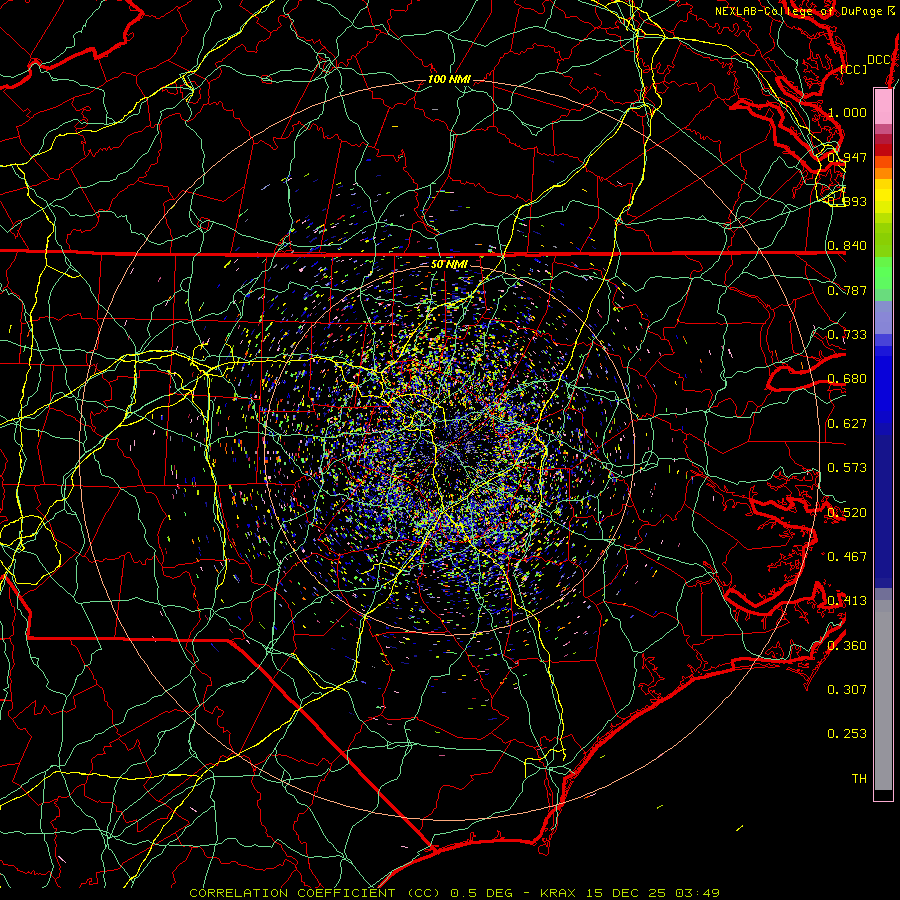Image resolution: width=900 pixels, height=900 pixels.
Task: Select the 0.360 legend value
Action: (x=847, y=646)
